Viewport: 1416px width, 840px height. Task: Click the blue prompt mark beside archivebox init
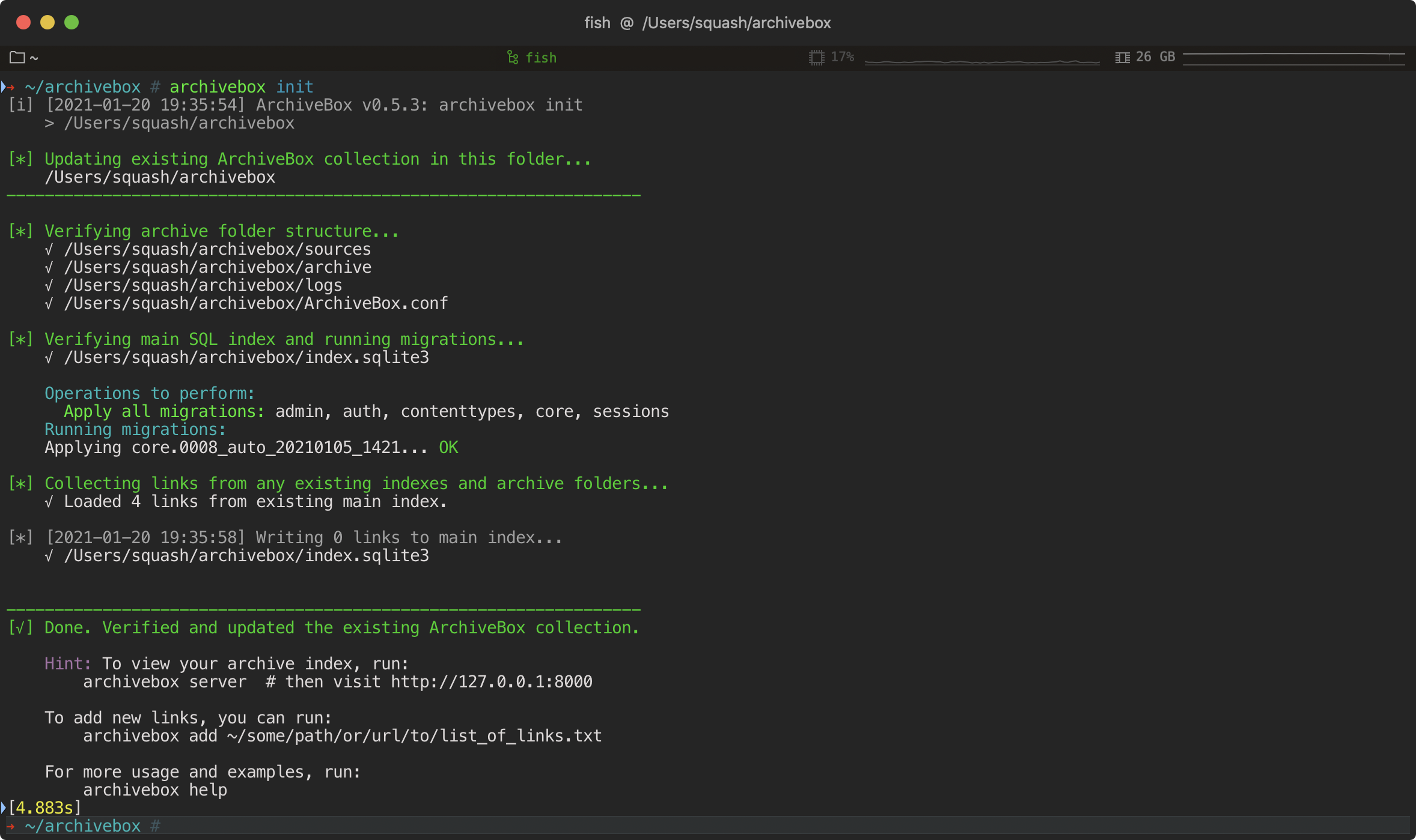point(4,87)
